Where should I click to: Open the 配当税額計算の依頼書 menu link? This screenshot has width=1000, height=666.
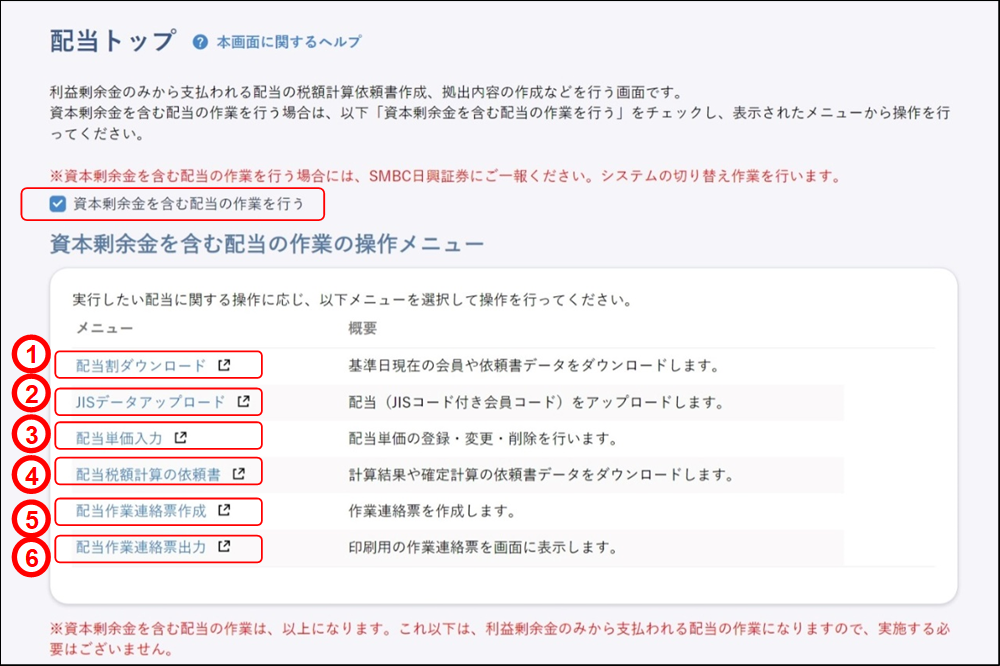[148, 473]
